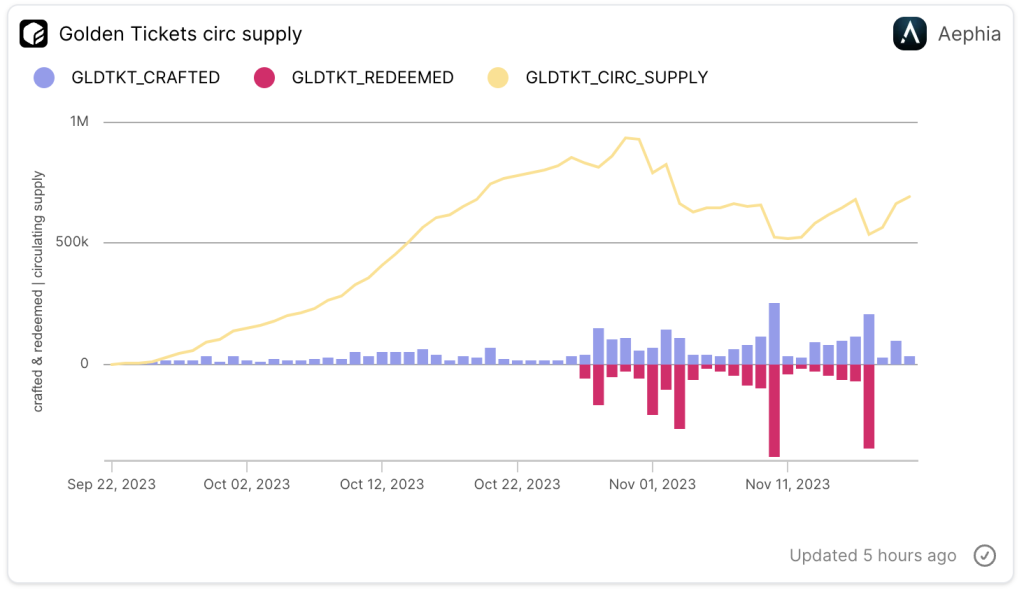Click the red GLDTKT_REDEEMED legend circle
This screenshot has height=592, width=1024.
pyautogui.click(x=265, y=77)
